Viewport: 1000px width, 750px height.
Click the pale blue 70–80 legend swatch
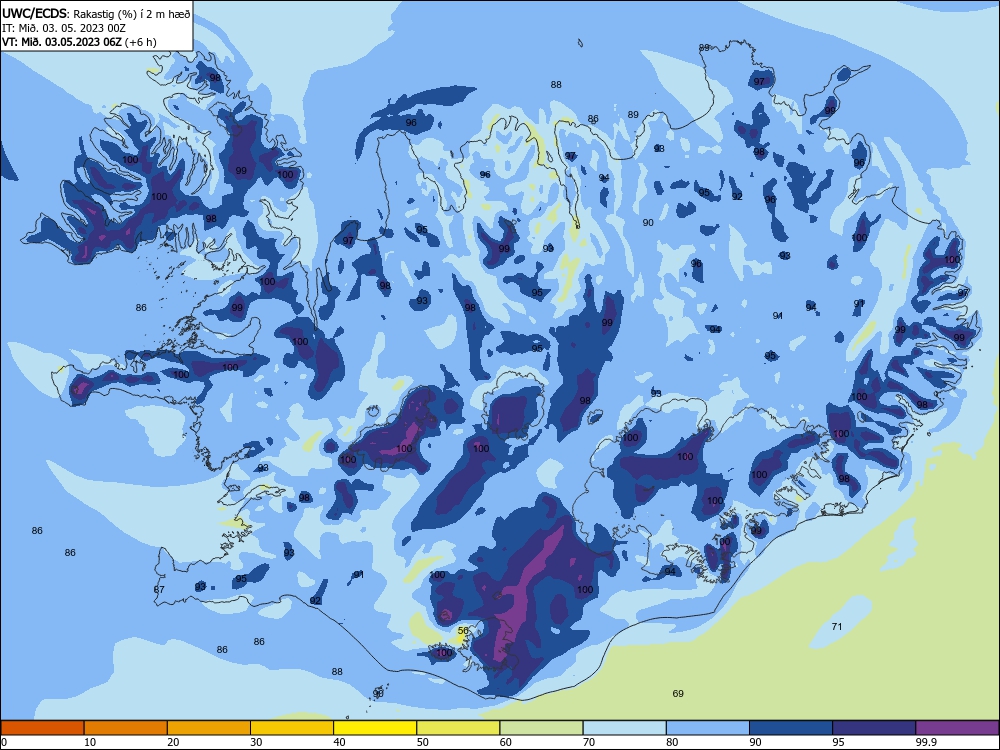tap(624, 728)
